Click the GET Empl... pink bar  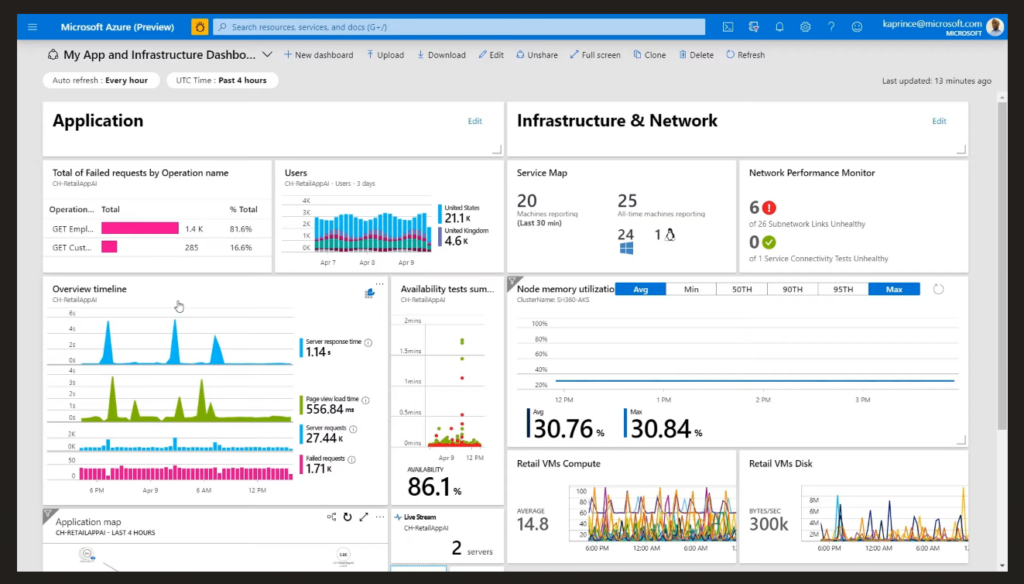140,228
